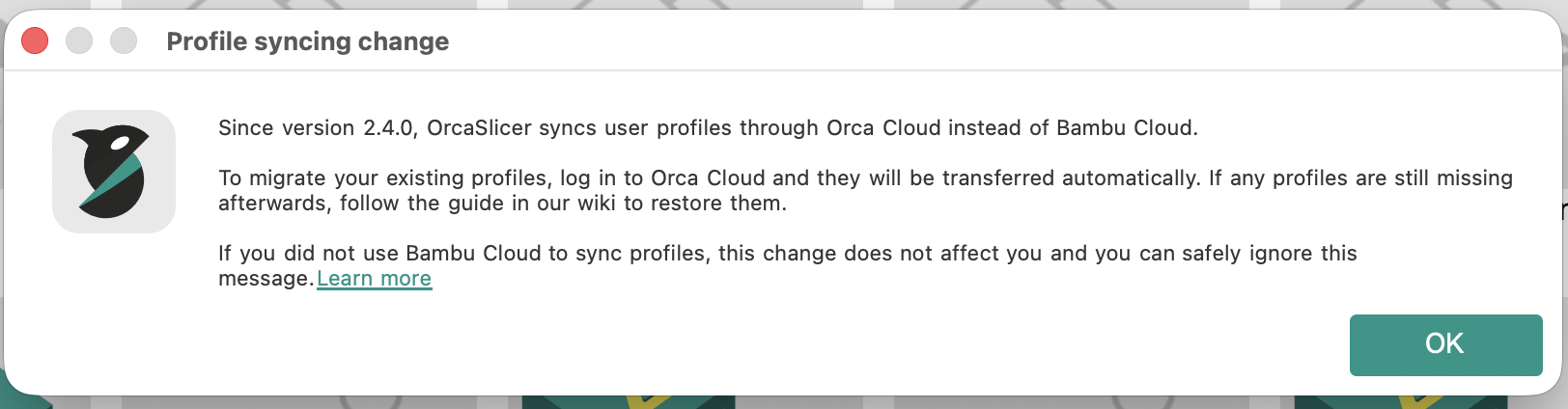This screenshot has height=409, width=1568.
Task: Click the 'Since version 2.4.0' sentence
Action: pos(708,128)
